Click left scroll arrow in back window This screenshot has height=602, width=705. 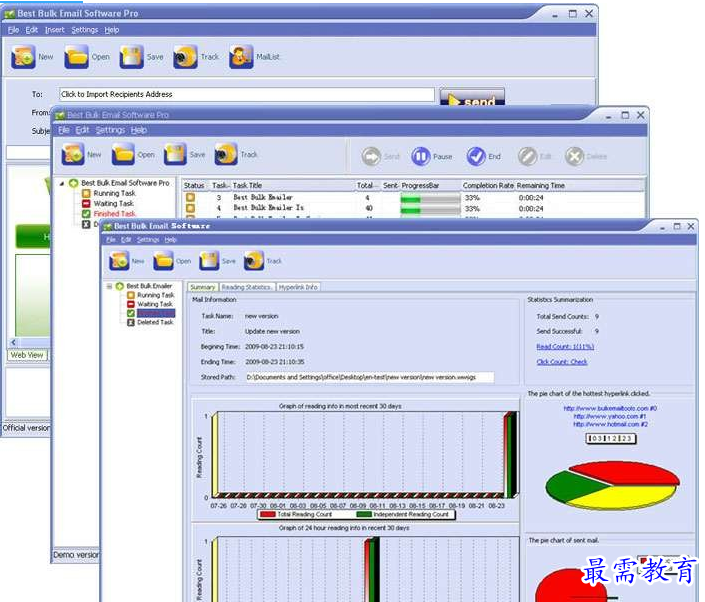13,343
